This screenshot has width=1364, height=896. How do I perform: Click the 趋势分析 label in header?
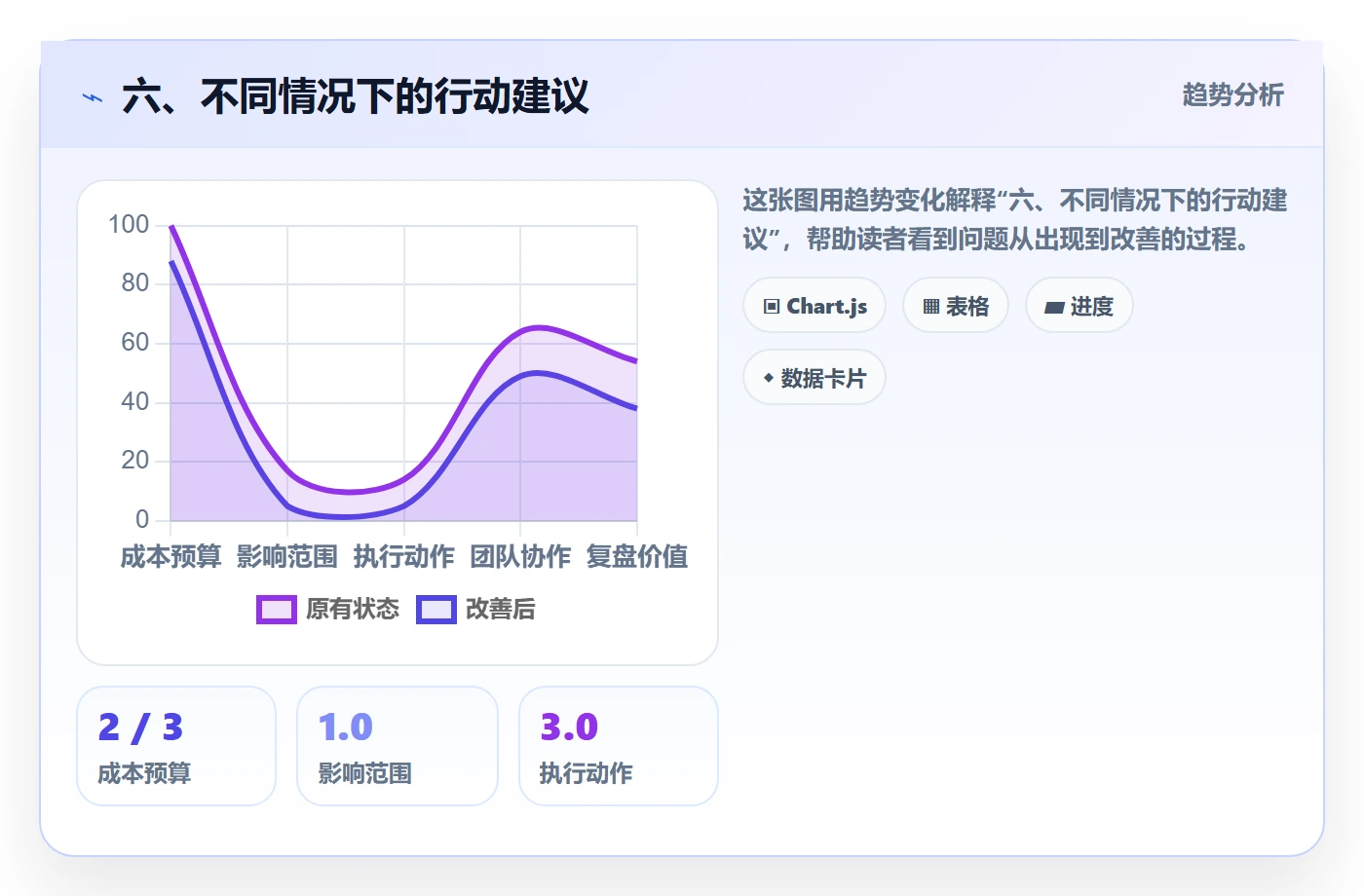pos(1232,94)
